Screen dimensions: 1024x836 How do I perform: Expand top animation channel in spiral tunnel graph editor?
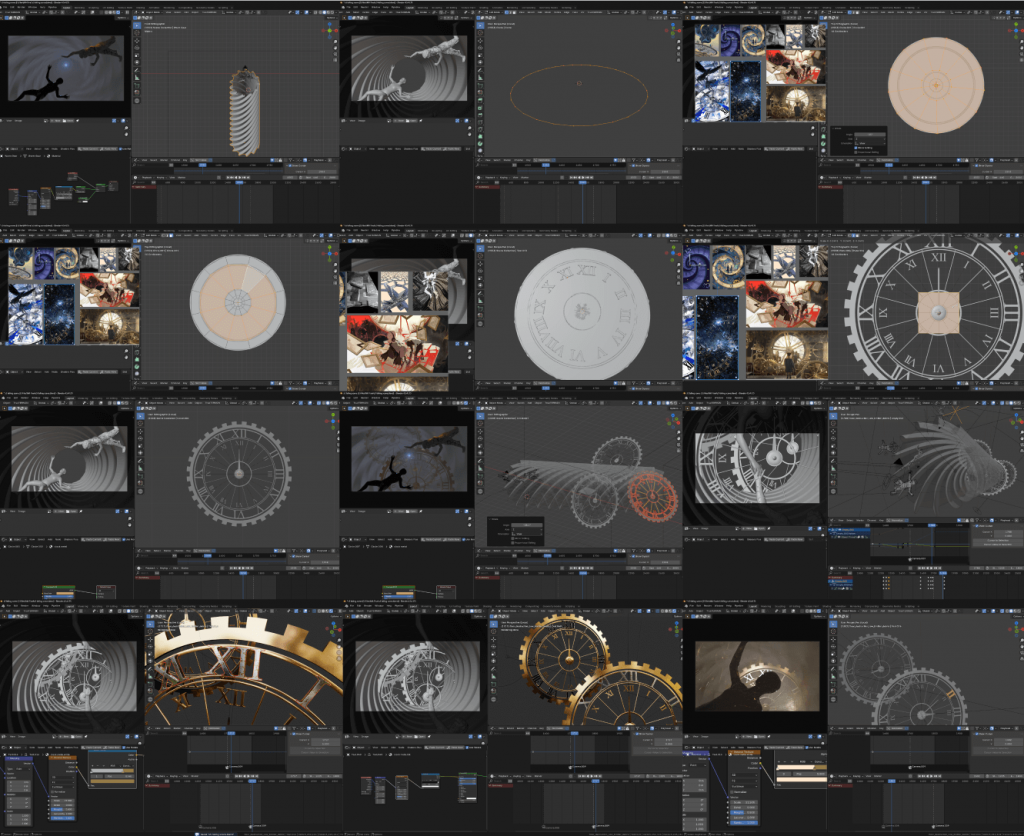point(831,531)
